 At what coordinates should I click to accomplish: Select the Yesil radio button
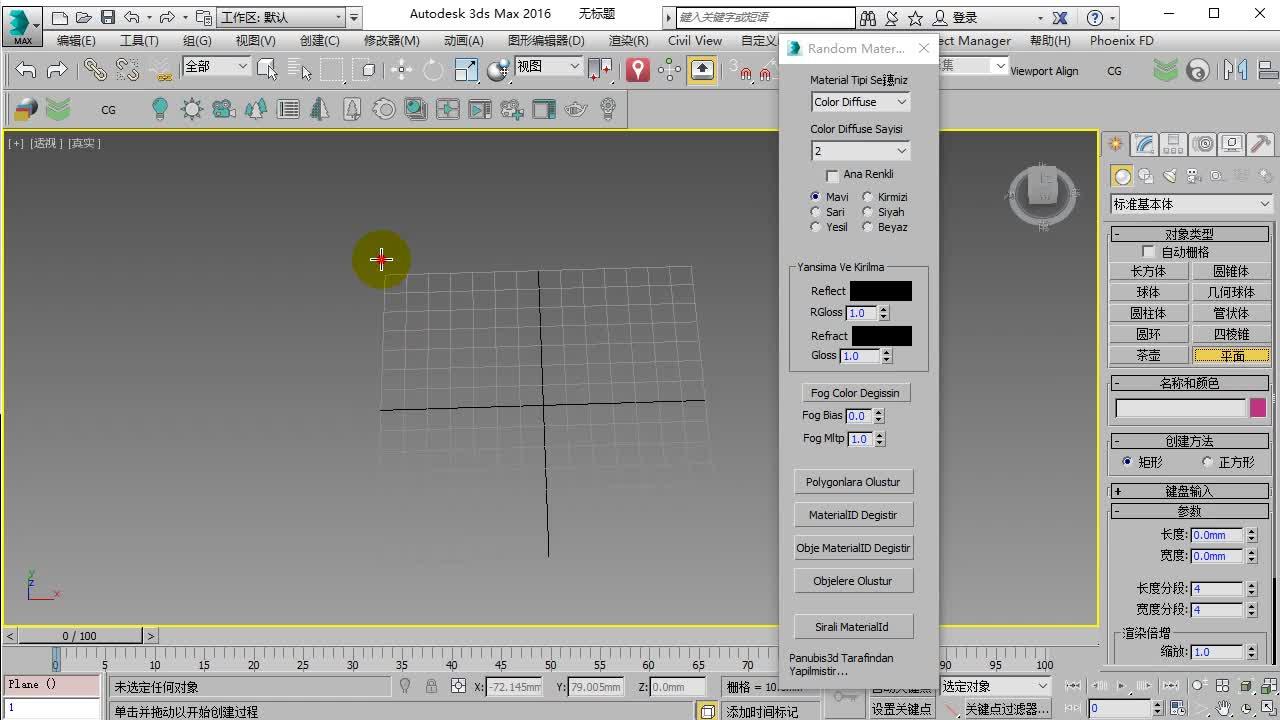(816, 227)
